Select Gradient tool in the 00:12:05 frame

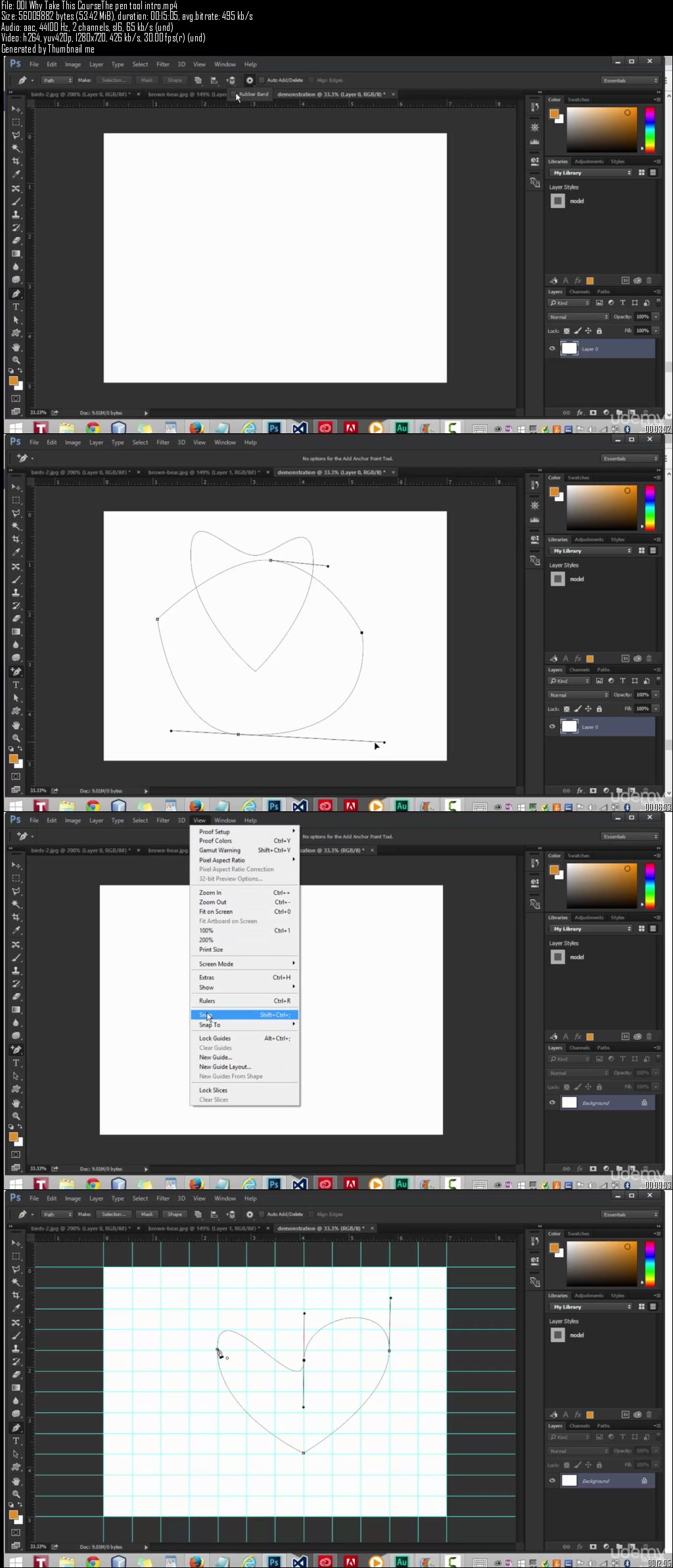[16, 1388]
